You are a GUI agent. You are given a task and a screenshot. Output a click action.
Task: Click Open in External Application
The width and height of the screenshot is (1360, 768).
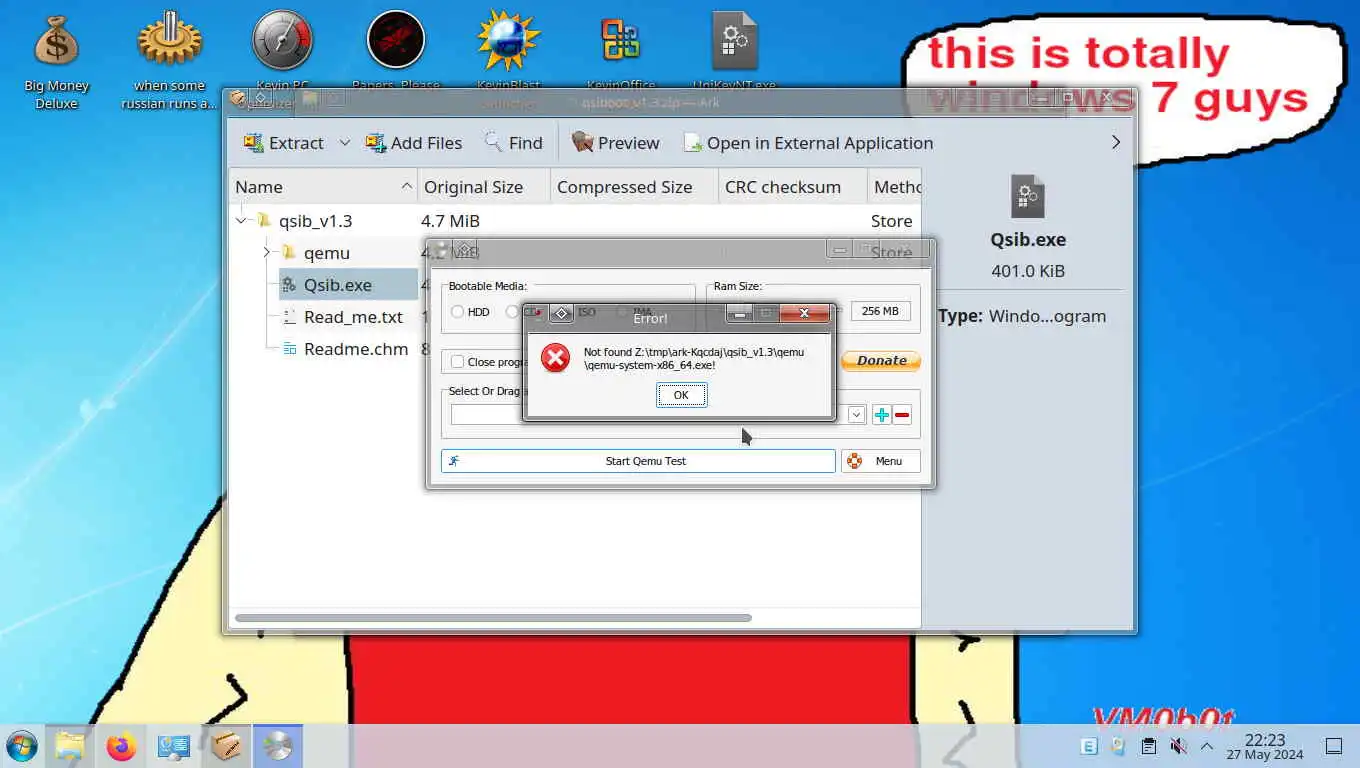[x=808, y=143]
